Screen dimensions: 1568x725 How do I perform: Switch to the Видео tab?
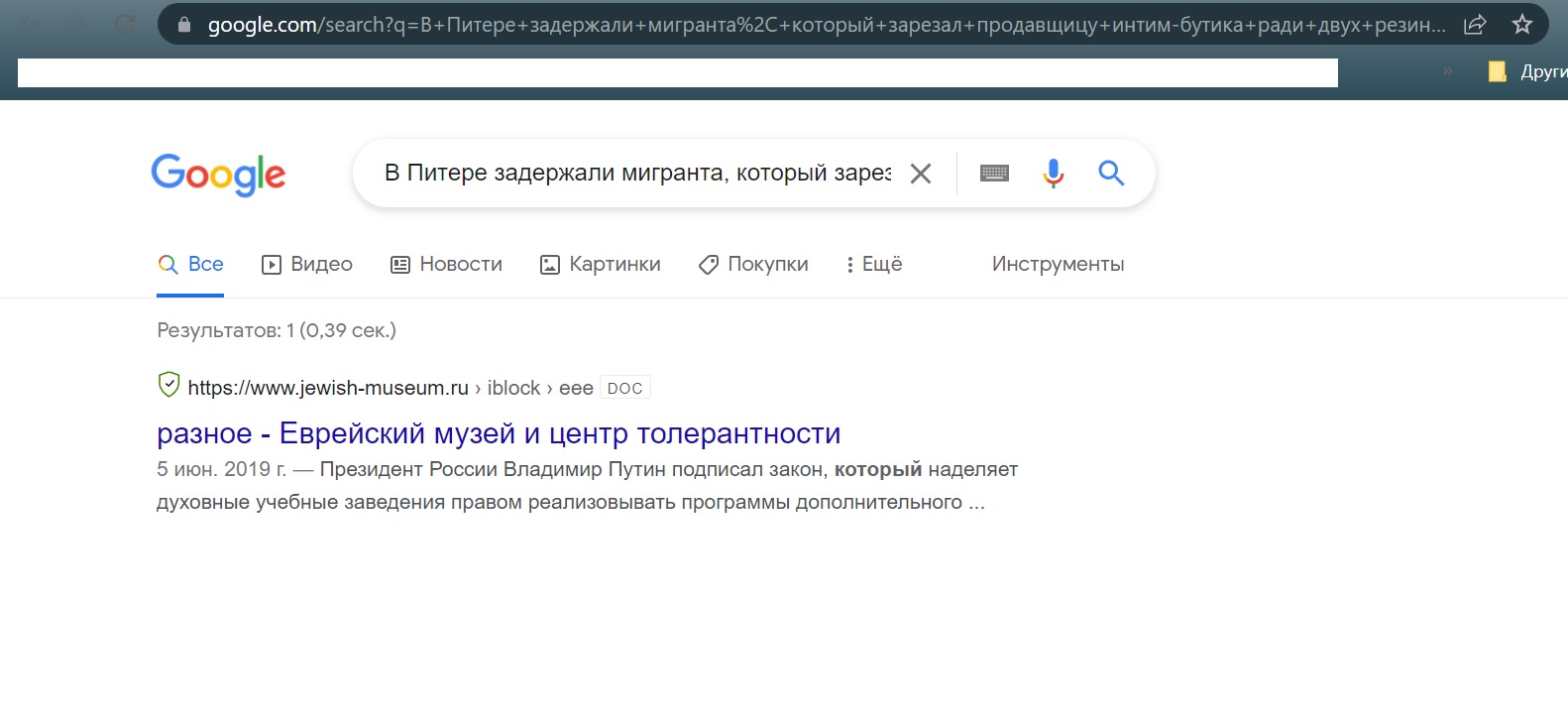307,265
